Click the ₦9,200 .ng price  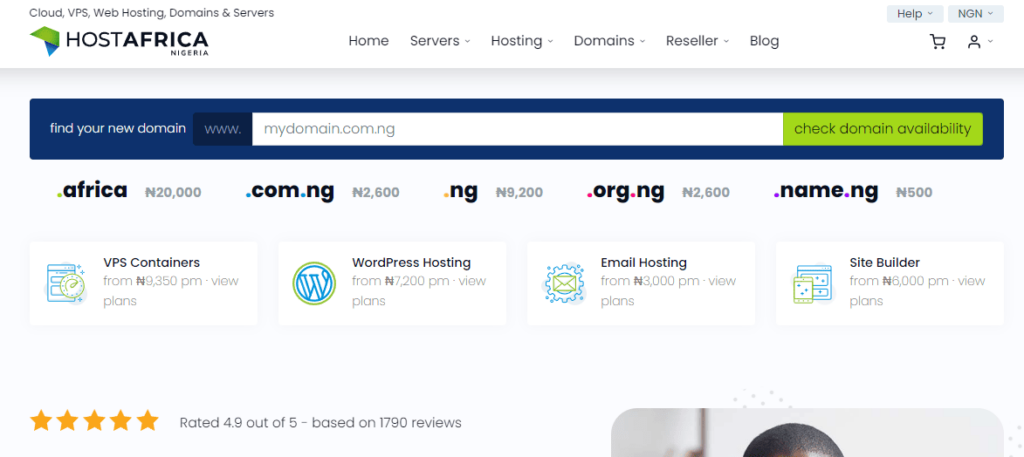[x=519, y=193]
